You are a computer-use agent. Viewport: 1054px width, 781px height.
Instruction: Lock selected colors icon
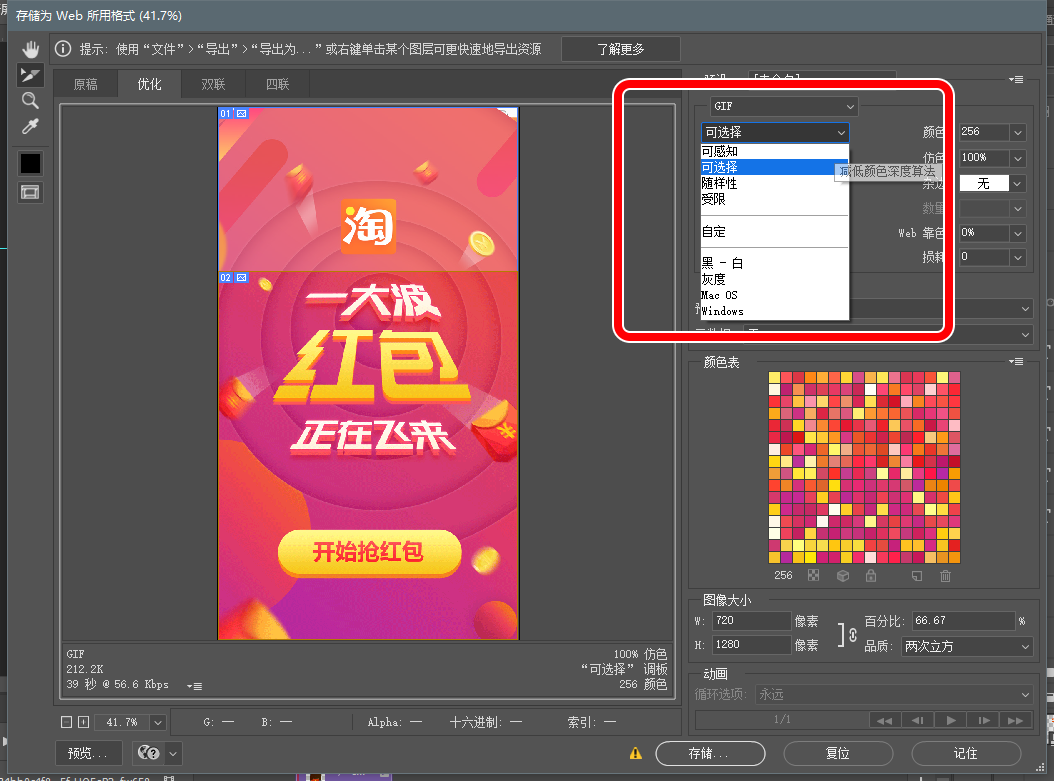(871, 575)
